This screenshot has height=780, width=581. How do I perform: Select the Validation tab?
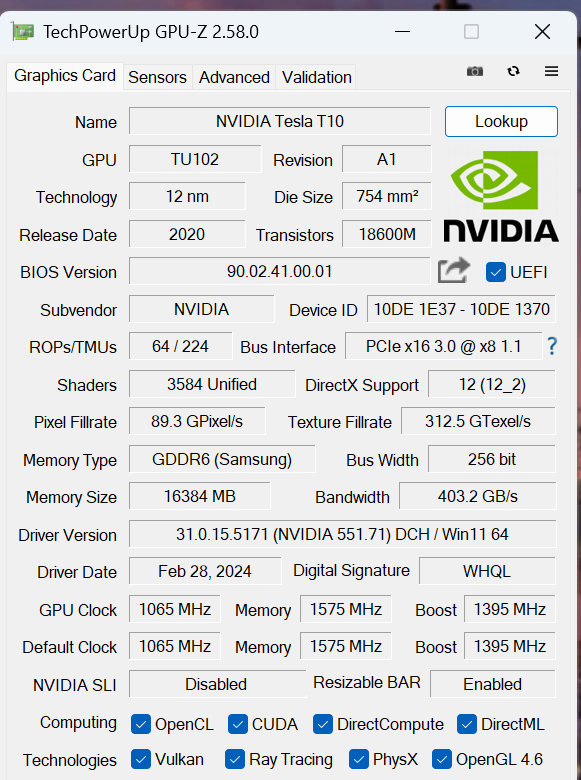[316, 77]
